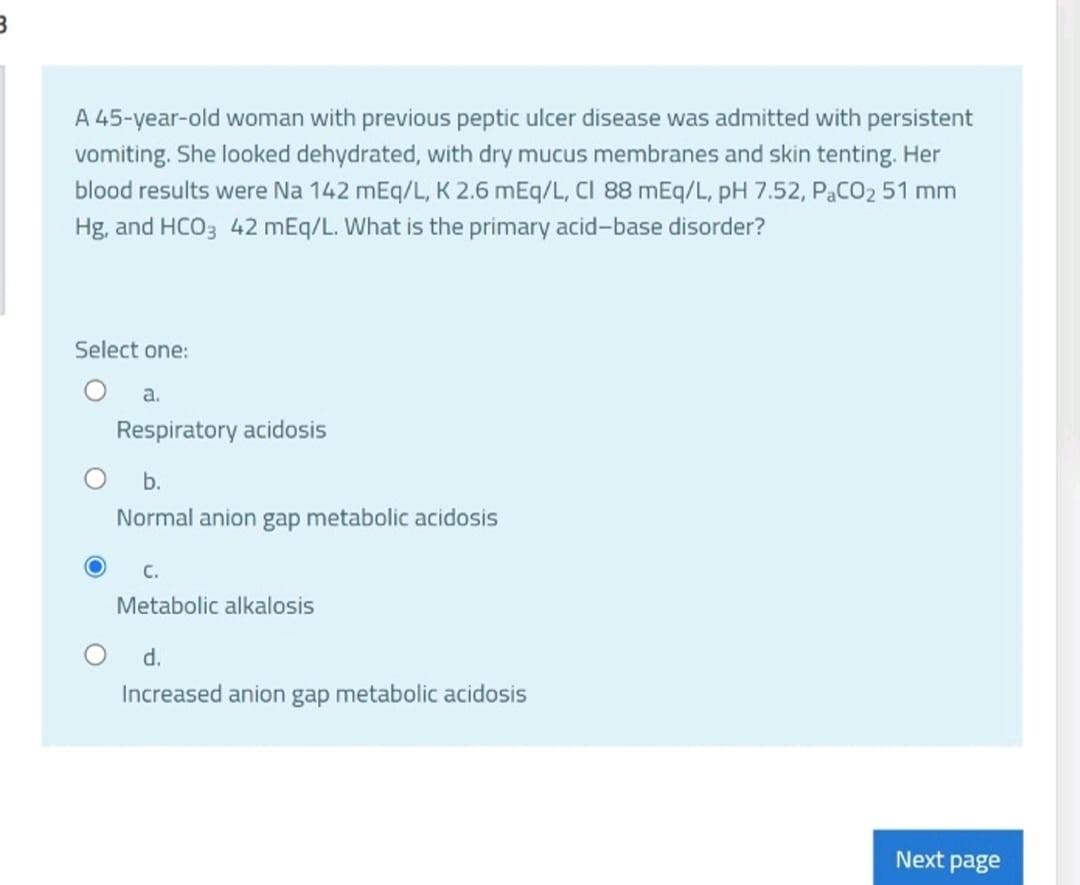
Task: Click the option letter c label
Action: 149,569
